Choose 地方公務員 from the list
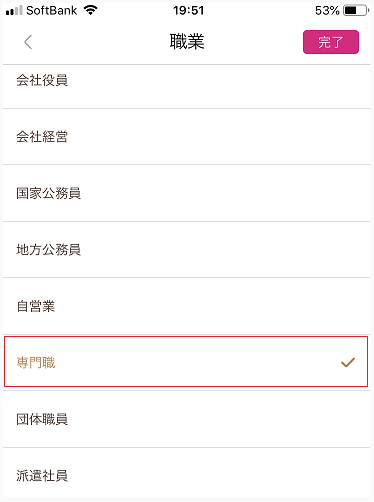374x502 pixels. pyautogui.click(x=187, y=250)
